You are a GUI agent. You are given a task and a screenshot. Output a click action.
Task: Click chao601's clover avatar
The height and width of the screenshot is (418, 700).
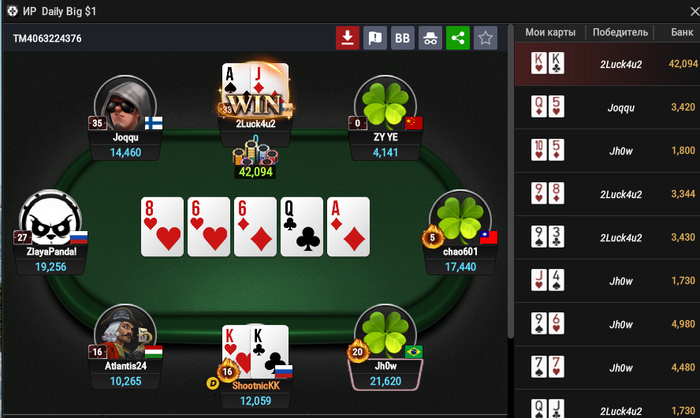[x=460, y=219]
